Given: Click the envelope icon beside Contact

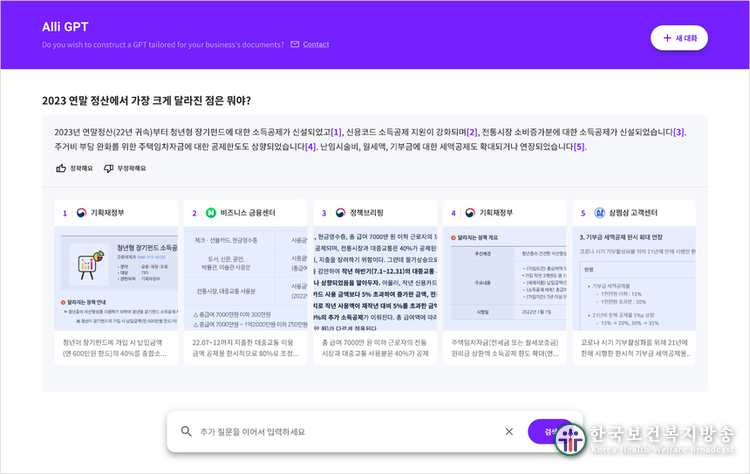Looking at the screenshot, I should [295, 44].
